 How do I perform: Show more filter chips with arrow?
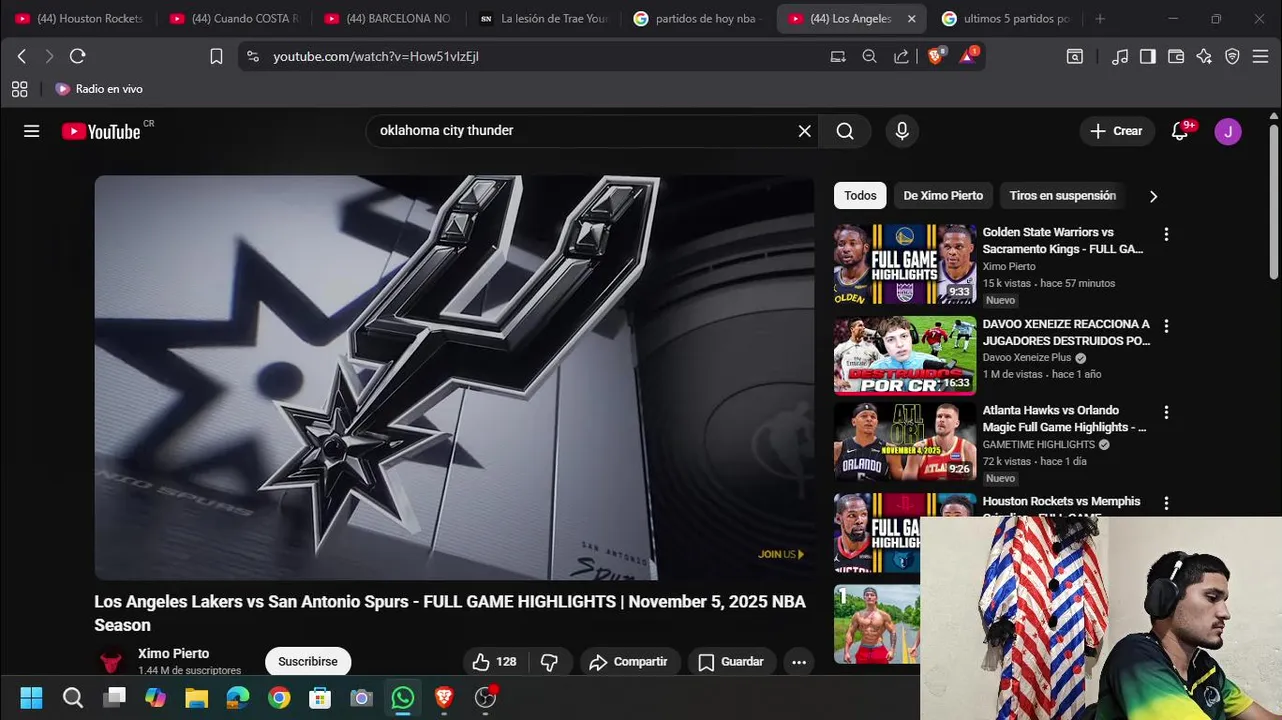1153,196
